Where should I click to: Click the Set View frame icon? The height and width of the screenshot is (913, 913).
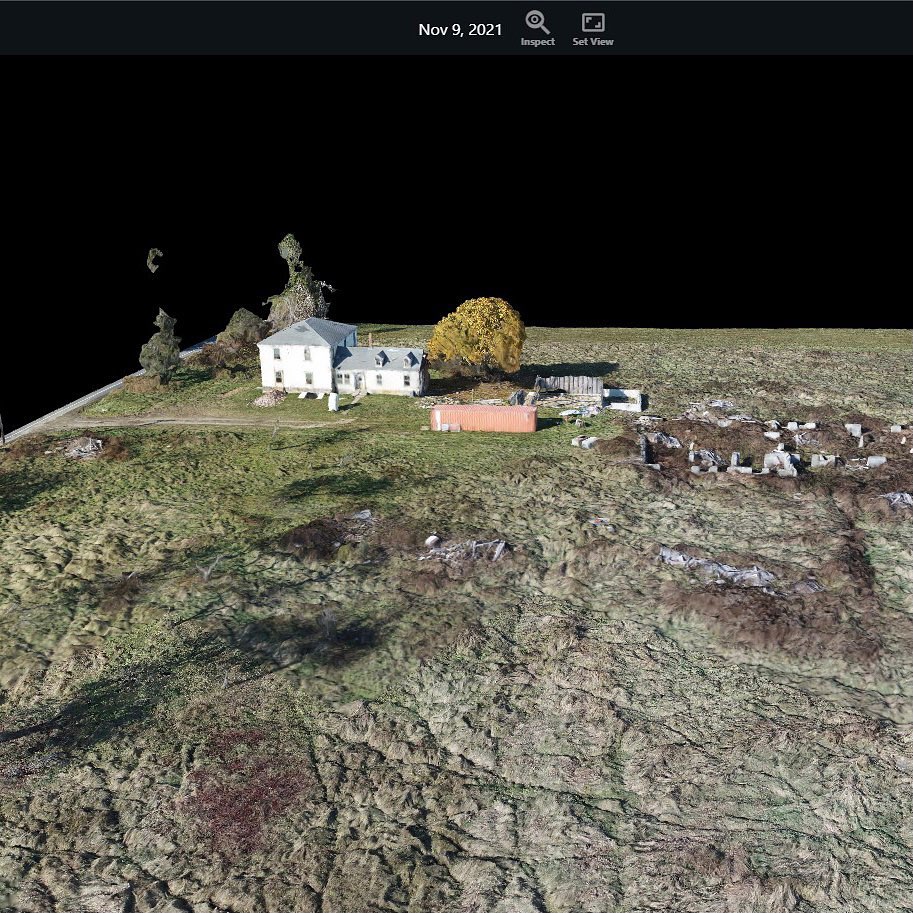(x=592, y=20)
